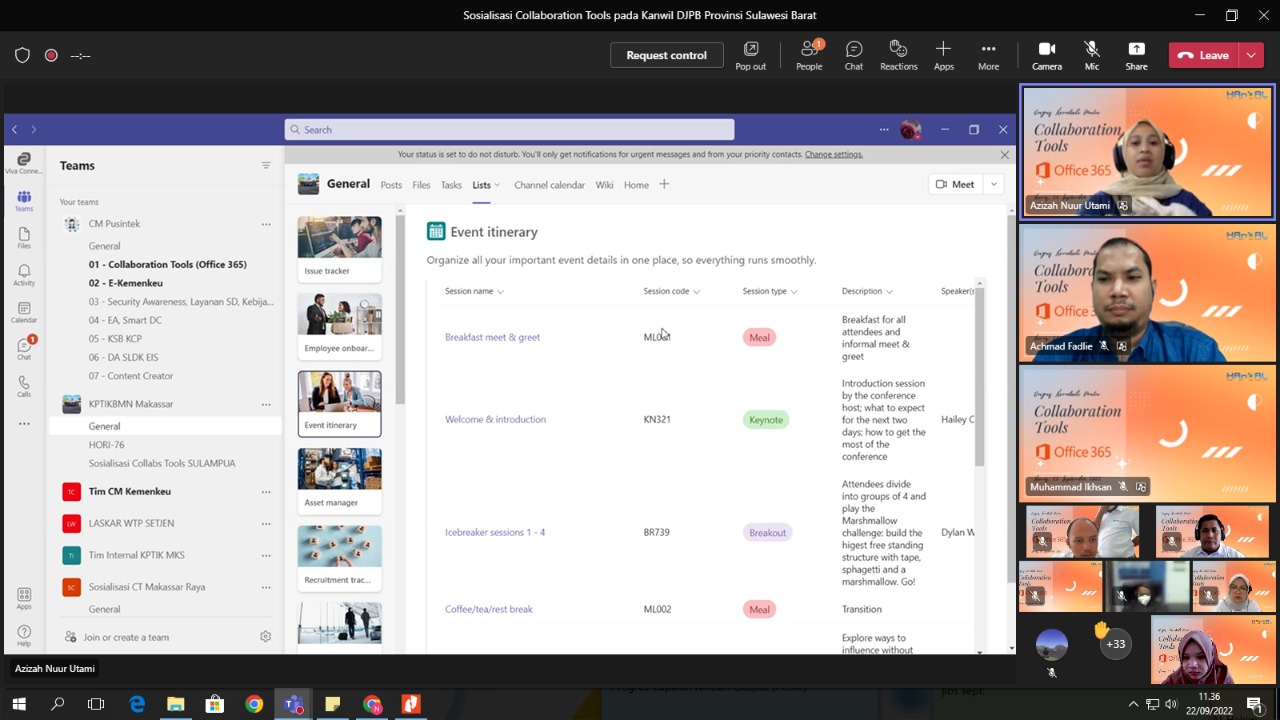This screenshot has height=720, width=1280.
Task: Click the Teams search box
Action: [509, 129]
